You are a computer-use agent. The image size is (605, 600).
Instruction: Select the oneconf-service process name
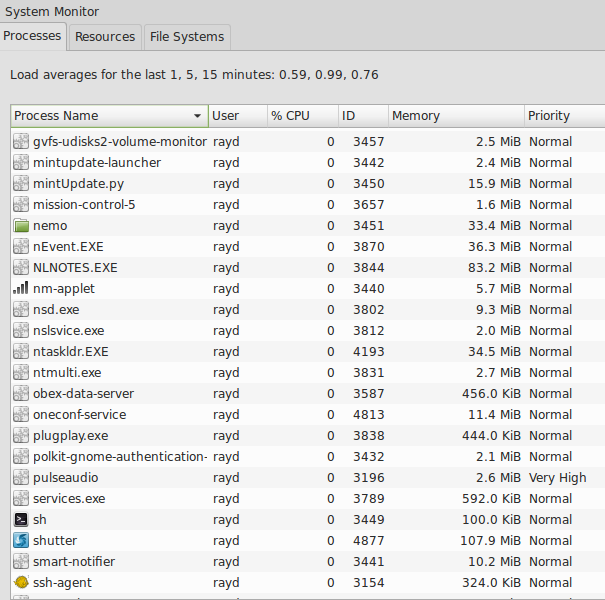tap(79, 414)
